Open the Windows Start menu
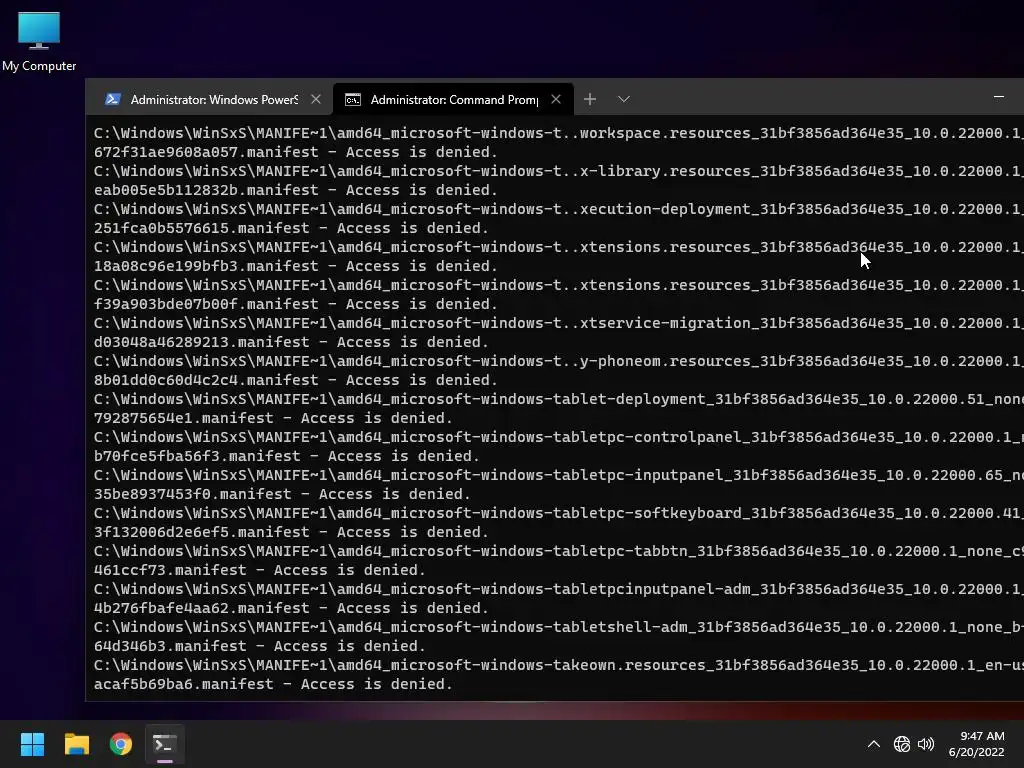1024x768 pixels. tap(32, 744)
